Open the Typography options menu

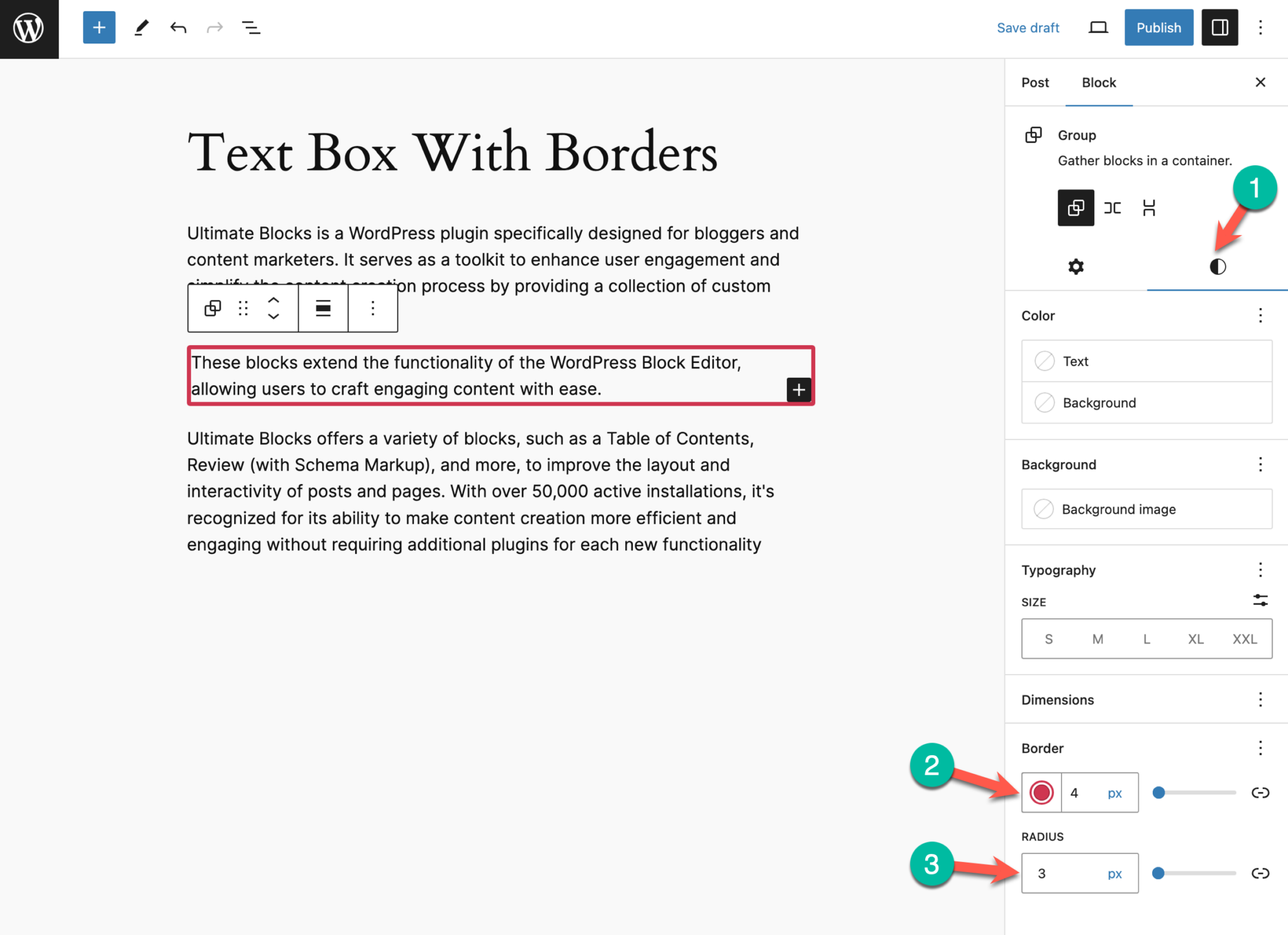coord(1260,570)
